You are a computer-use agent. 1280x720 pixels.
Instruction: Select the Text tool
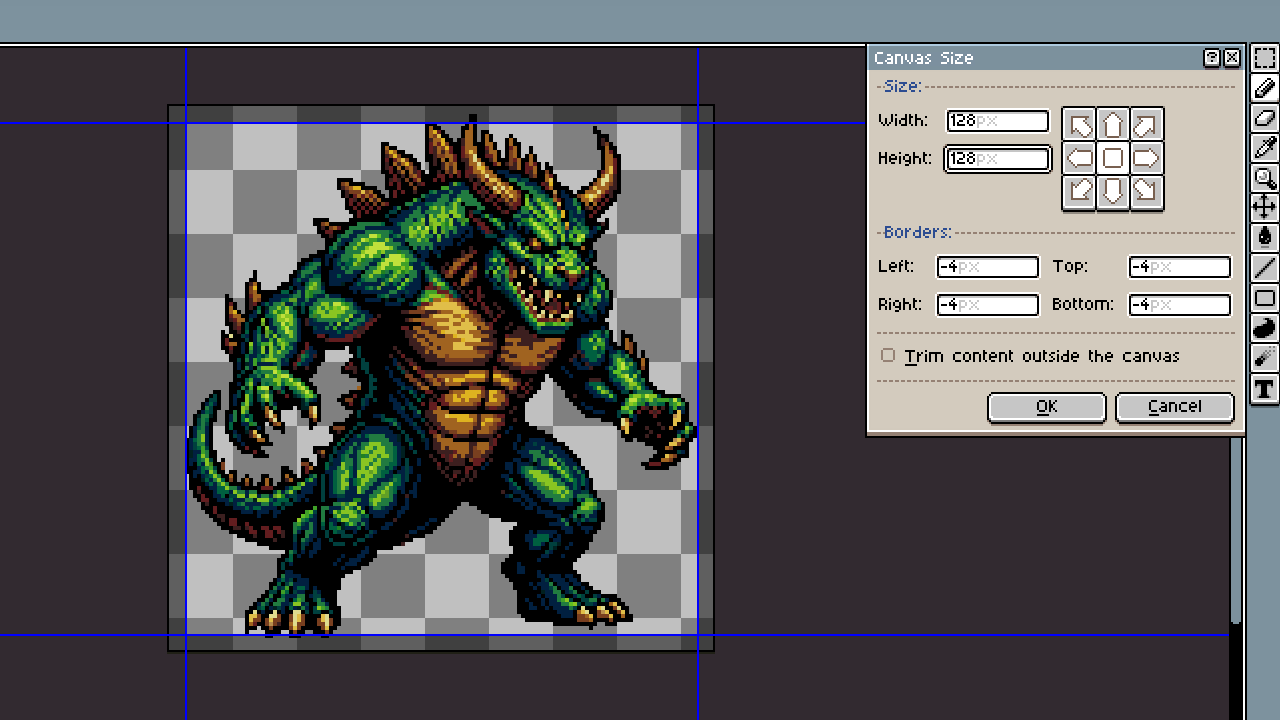click(1265, 389)
